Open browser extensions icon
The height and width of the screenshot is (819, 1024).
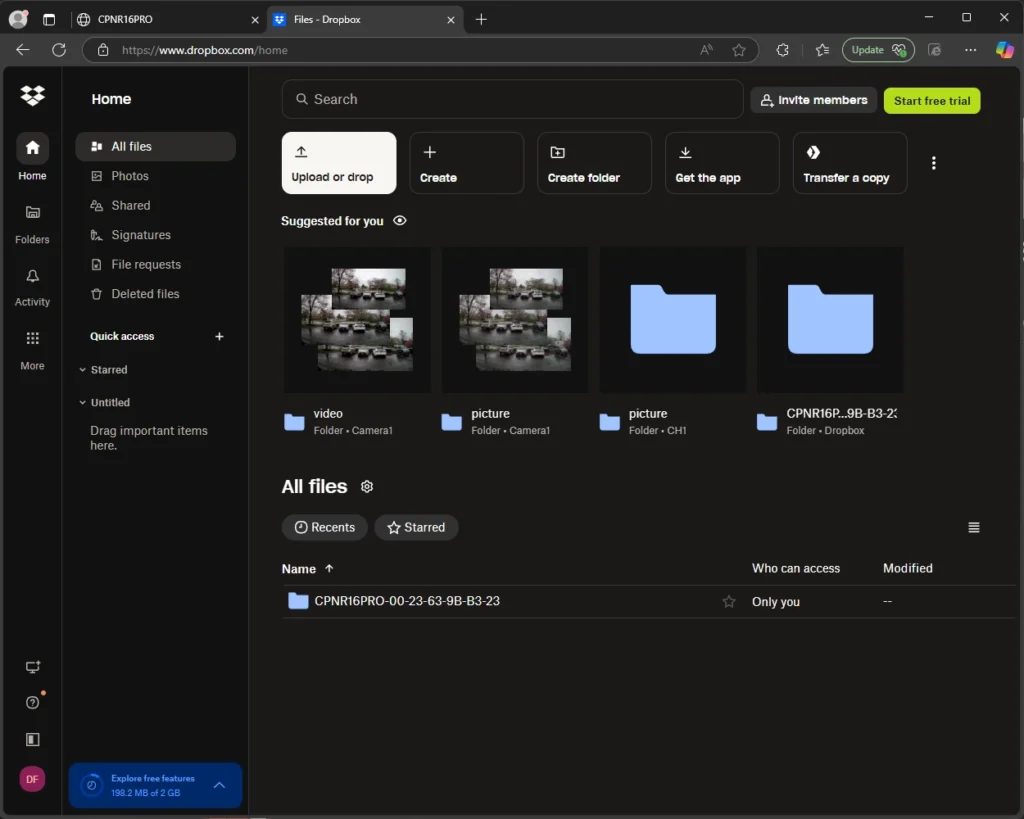pos(782,50)
